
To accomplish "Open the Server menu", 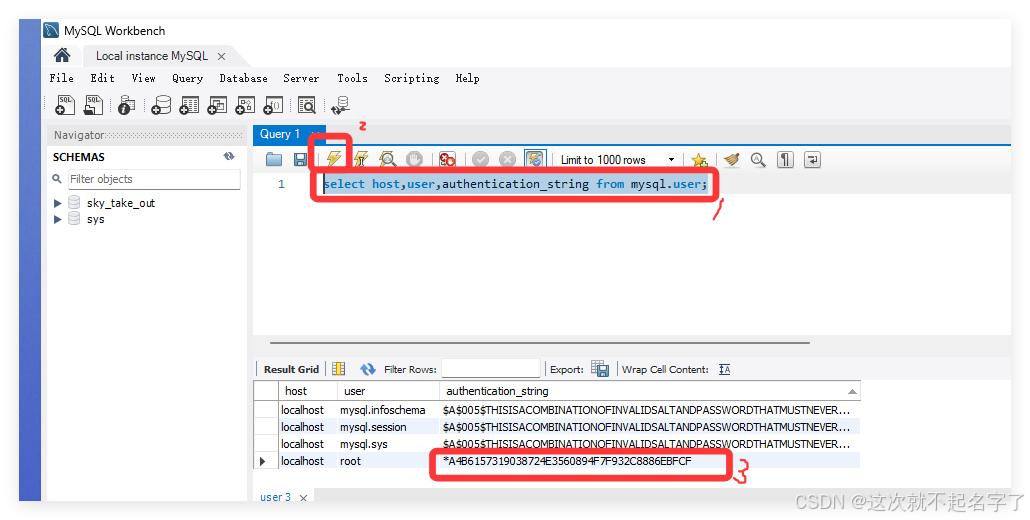I will [x=301, y=78].
